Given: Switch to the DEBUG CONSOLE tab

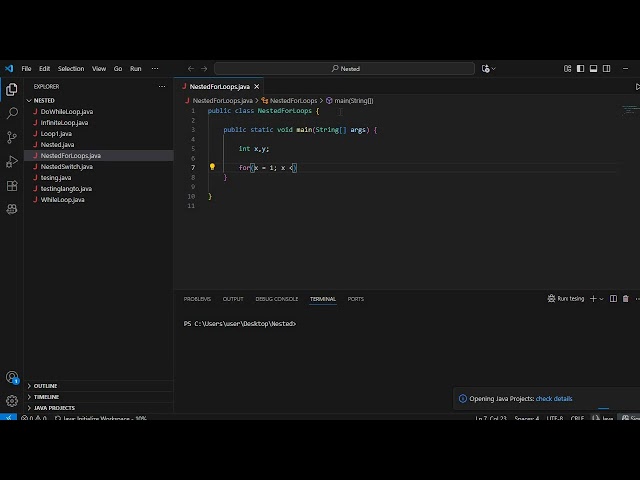Looking at the screenshot, I should pyautogui.click(x=277, y=299).
